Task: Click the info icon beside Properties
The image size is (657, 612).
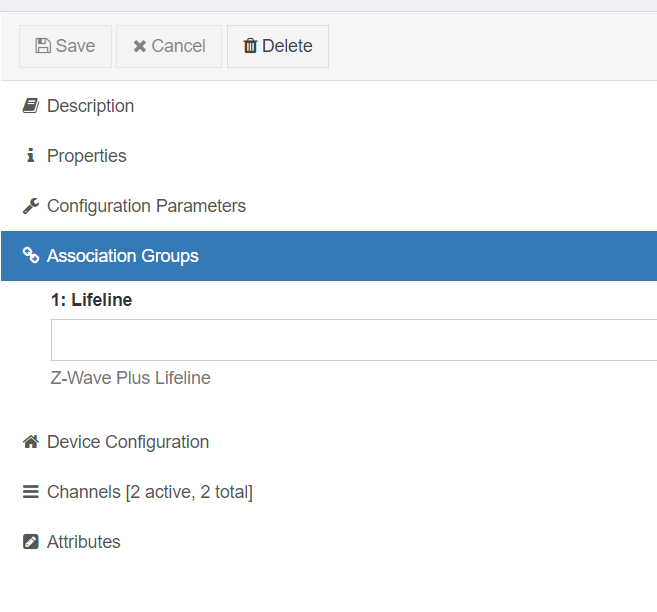Action: coord(31,156)
